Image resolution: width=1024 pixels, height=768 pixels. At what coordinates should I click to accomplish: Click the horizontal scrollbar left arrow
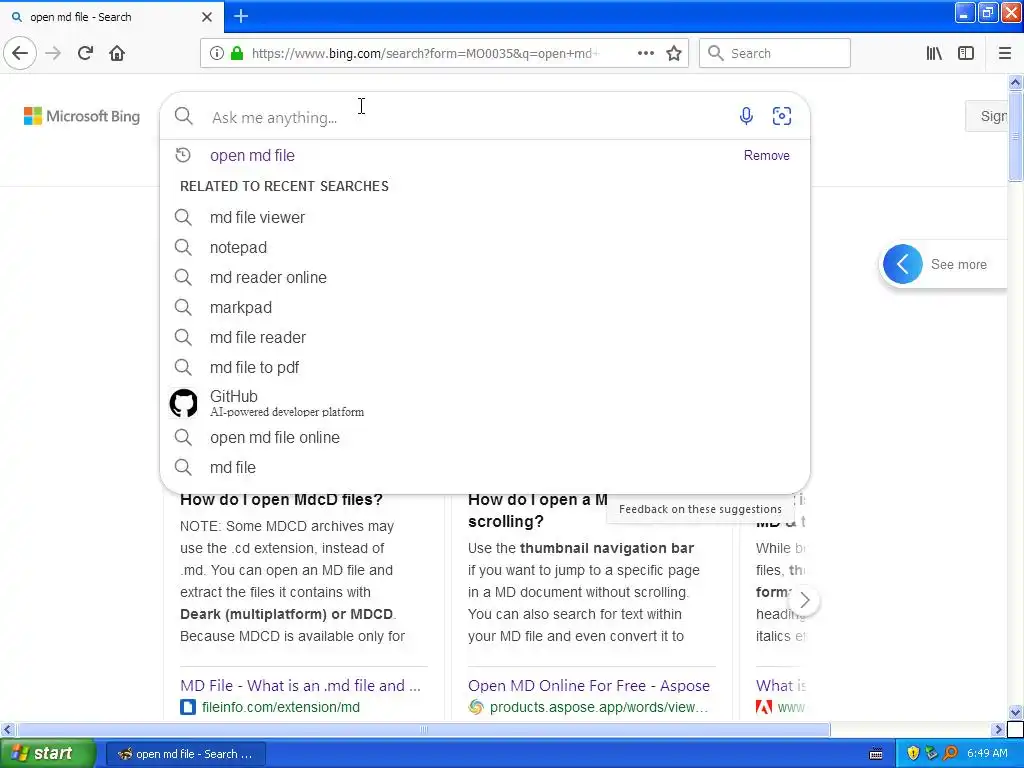7,729
